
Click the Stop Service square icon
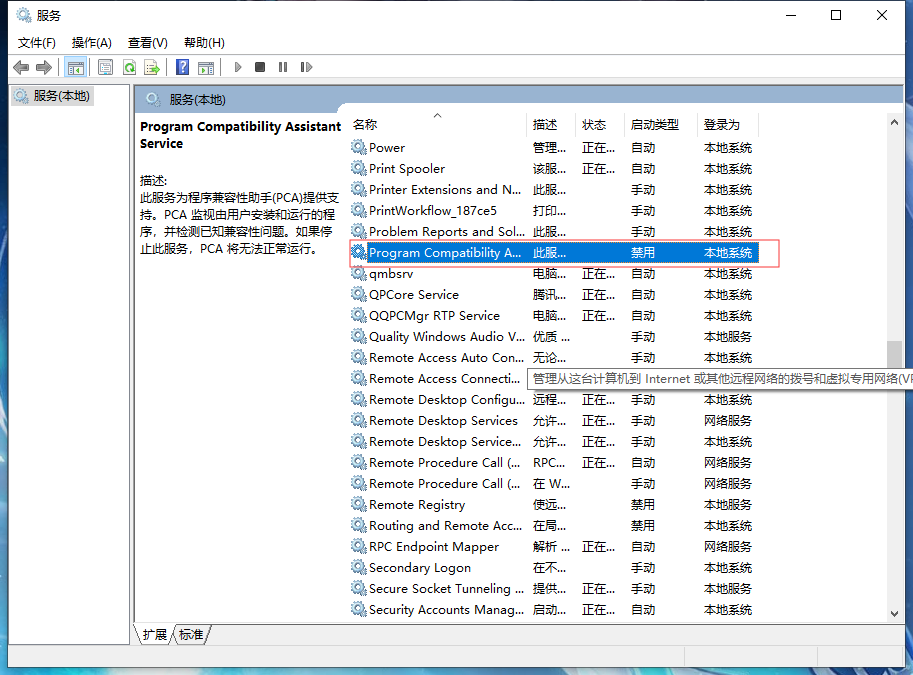(x=260, y=67)
